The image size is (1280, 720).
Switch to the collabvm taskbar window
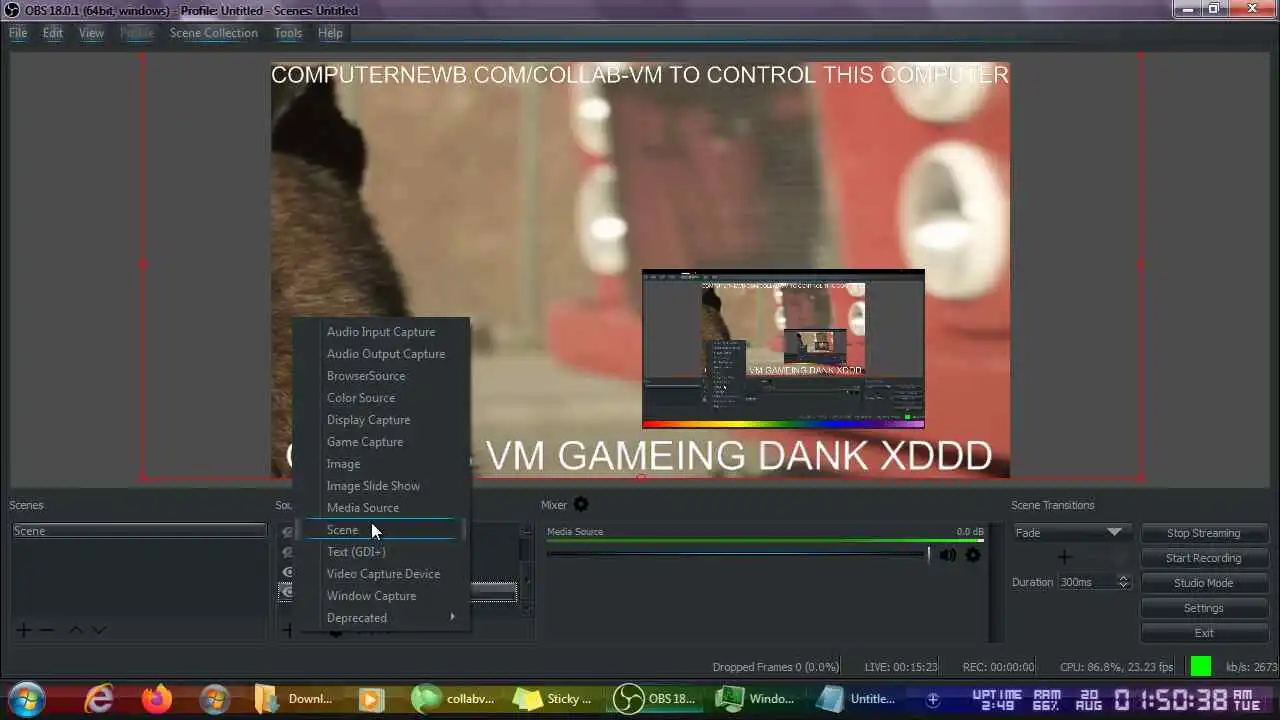(x=454, y=699)
